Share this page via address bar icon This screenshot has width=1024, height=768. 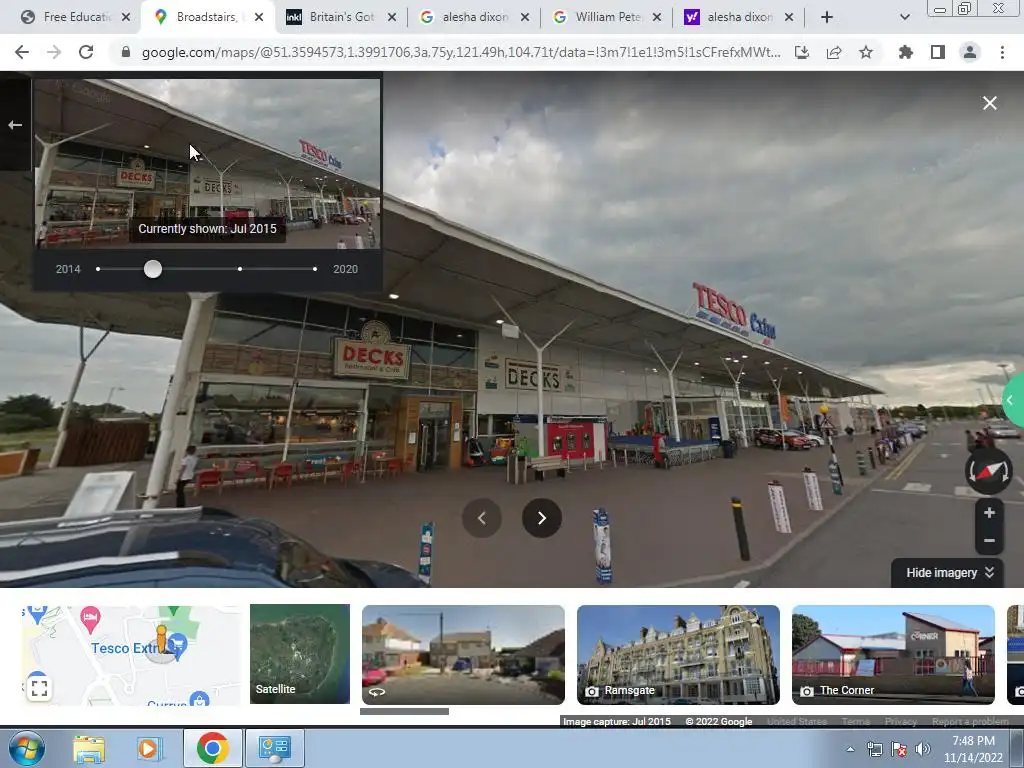tap(834, 52)
